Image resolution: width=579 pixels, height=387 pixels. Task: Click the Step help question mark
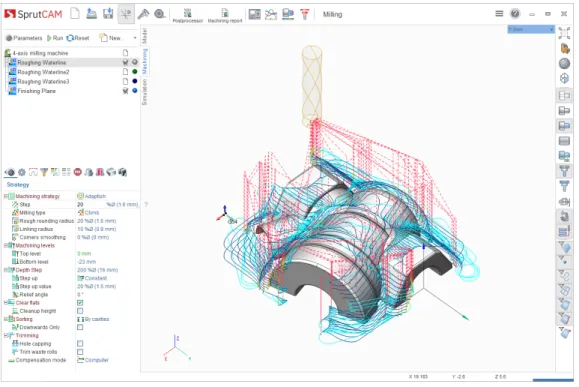[x=146, y=204]
